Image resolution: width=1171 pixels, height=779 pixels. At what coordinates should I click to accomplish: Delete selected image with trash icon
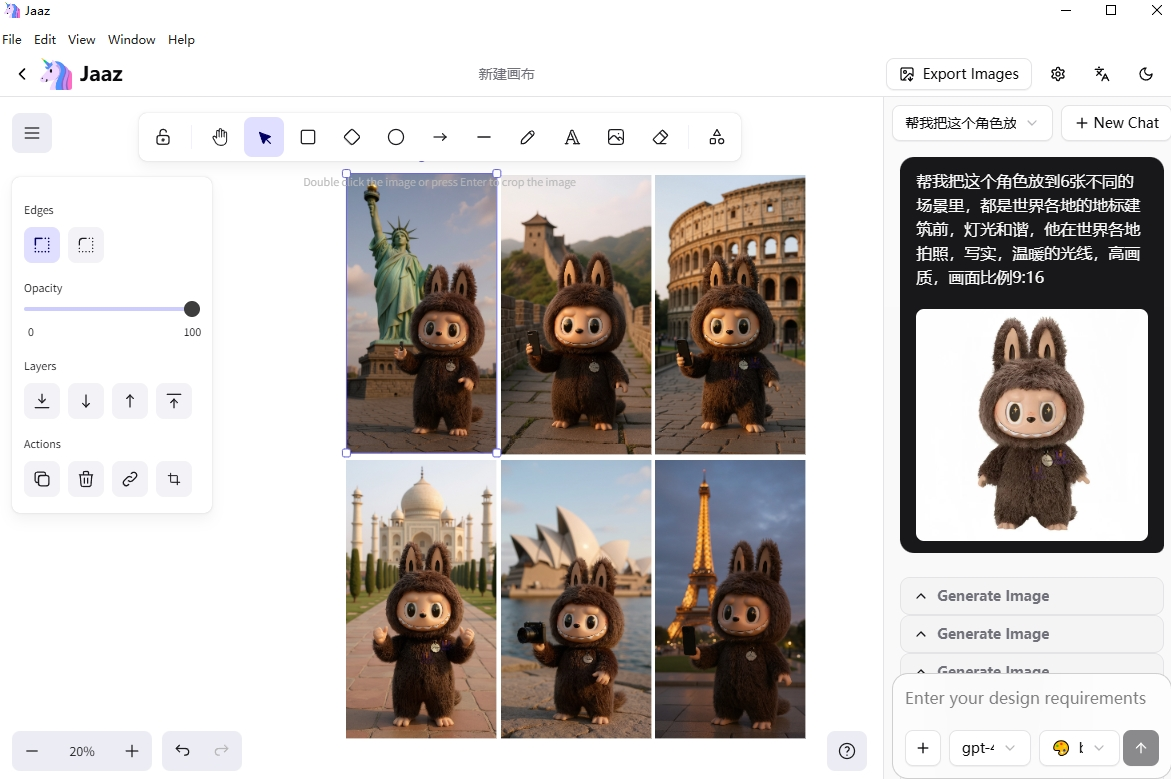click(86, 479)
